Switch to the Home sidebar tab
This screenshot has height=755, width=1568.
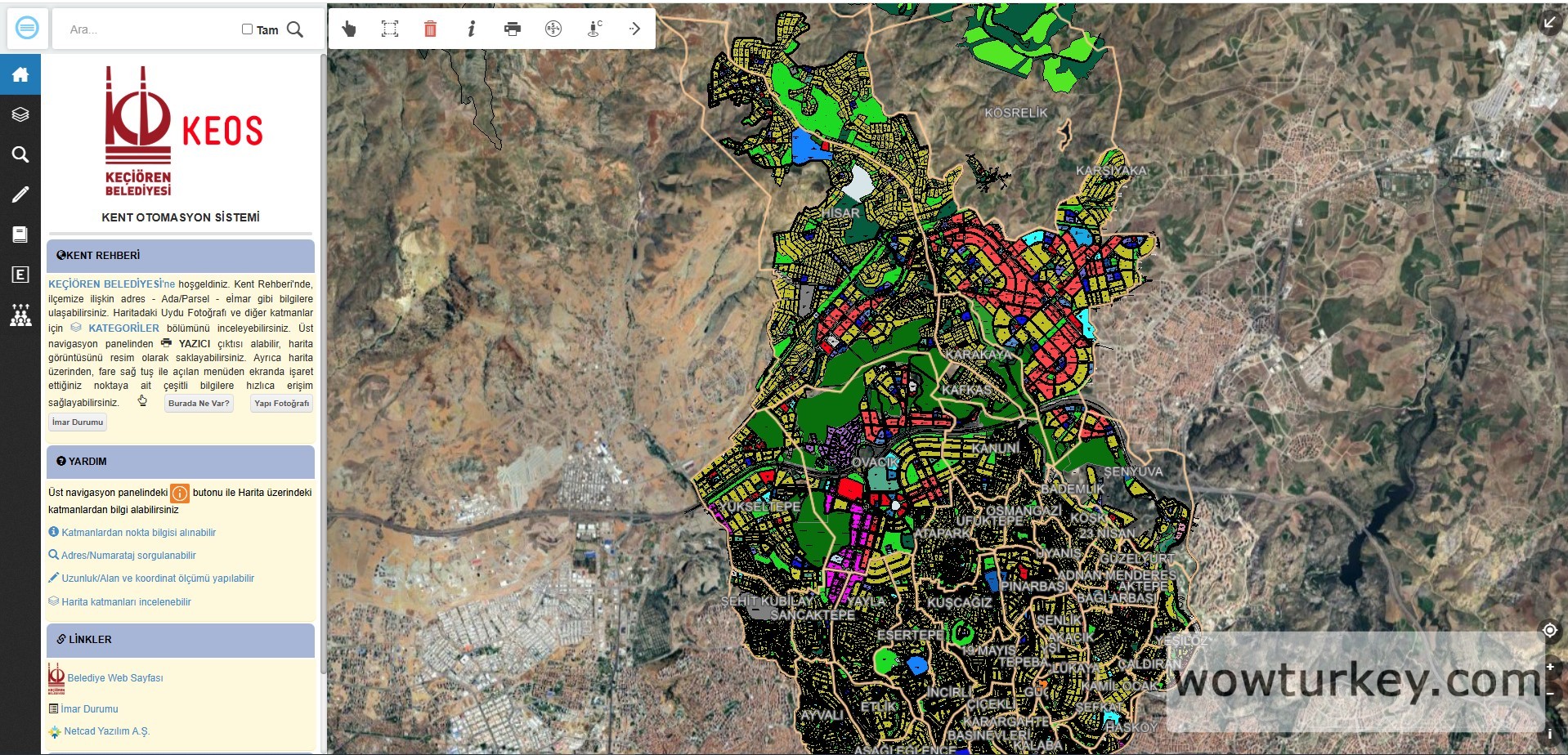point(20,75)
